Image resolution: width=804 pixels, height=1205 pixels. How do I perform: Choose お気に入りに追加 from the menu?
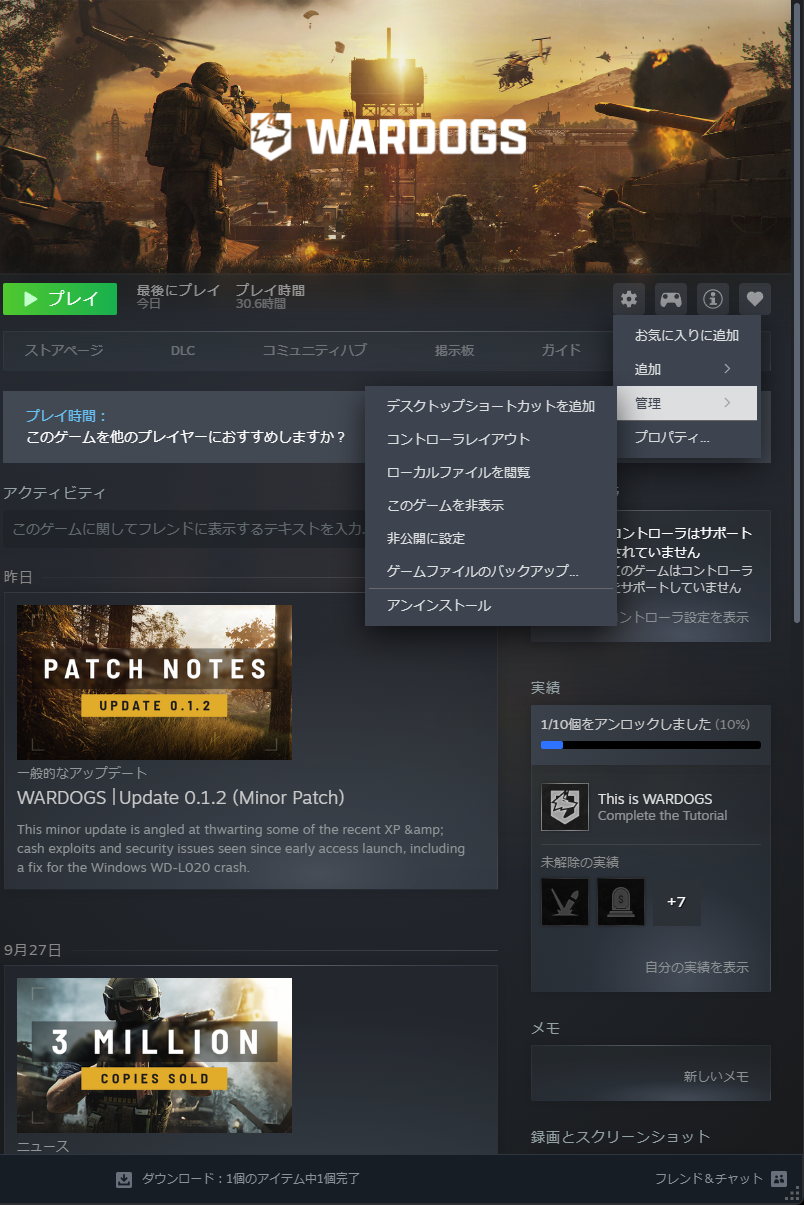[x=687, y=335]
